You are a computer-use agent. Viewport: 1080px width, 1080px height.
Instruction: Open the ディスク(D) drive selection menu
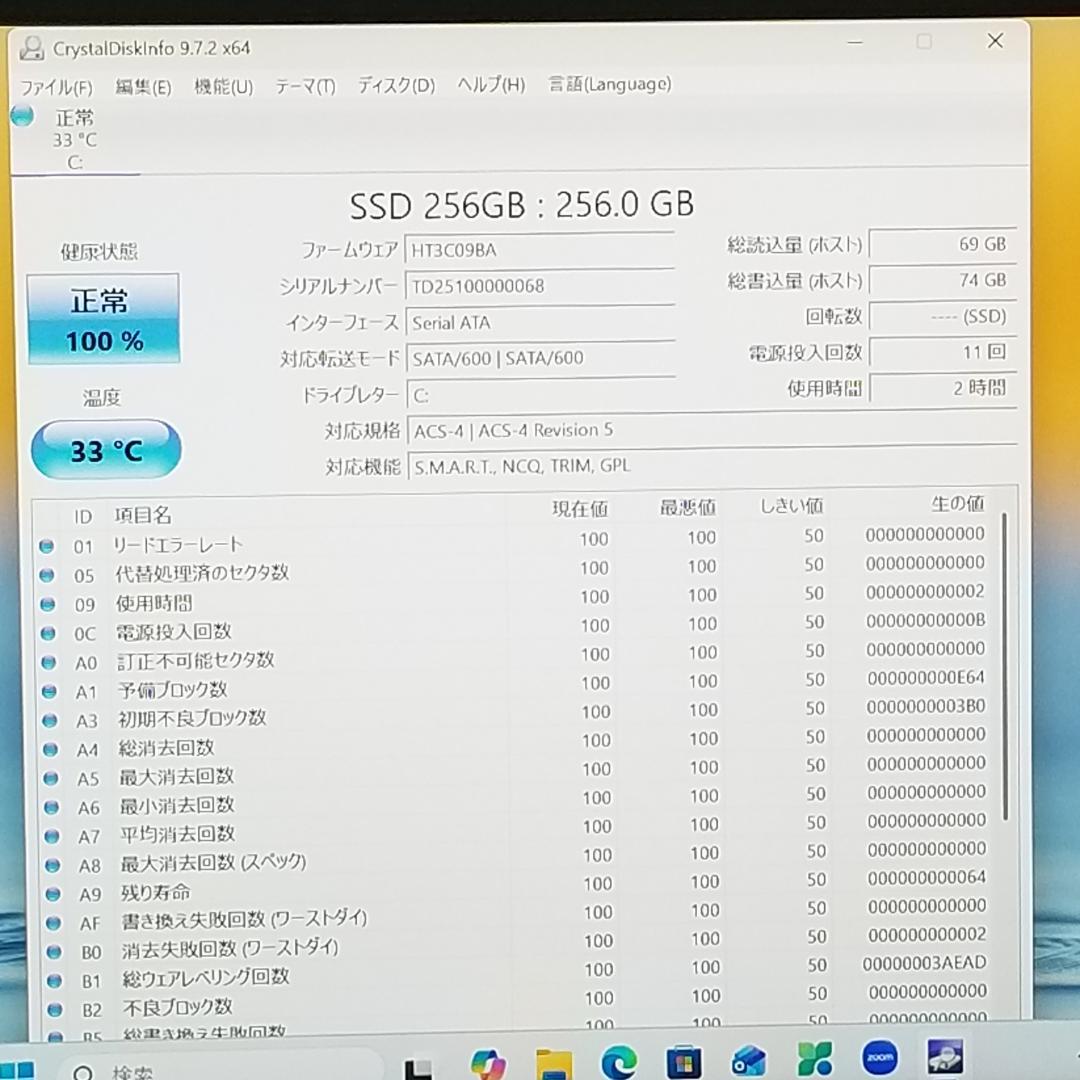(395, 86)
